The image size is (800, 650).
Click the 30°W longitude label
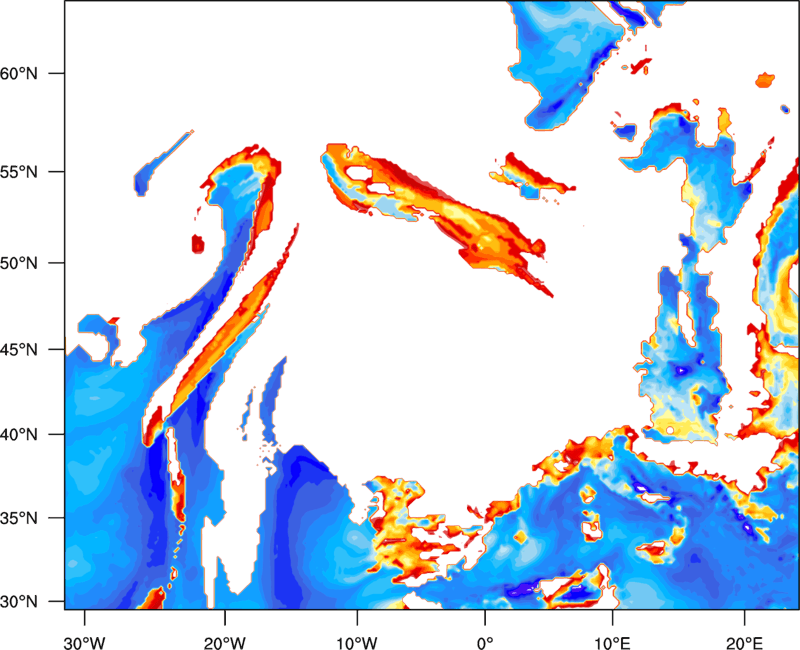point(85,643)
